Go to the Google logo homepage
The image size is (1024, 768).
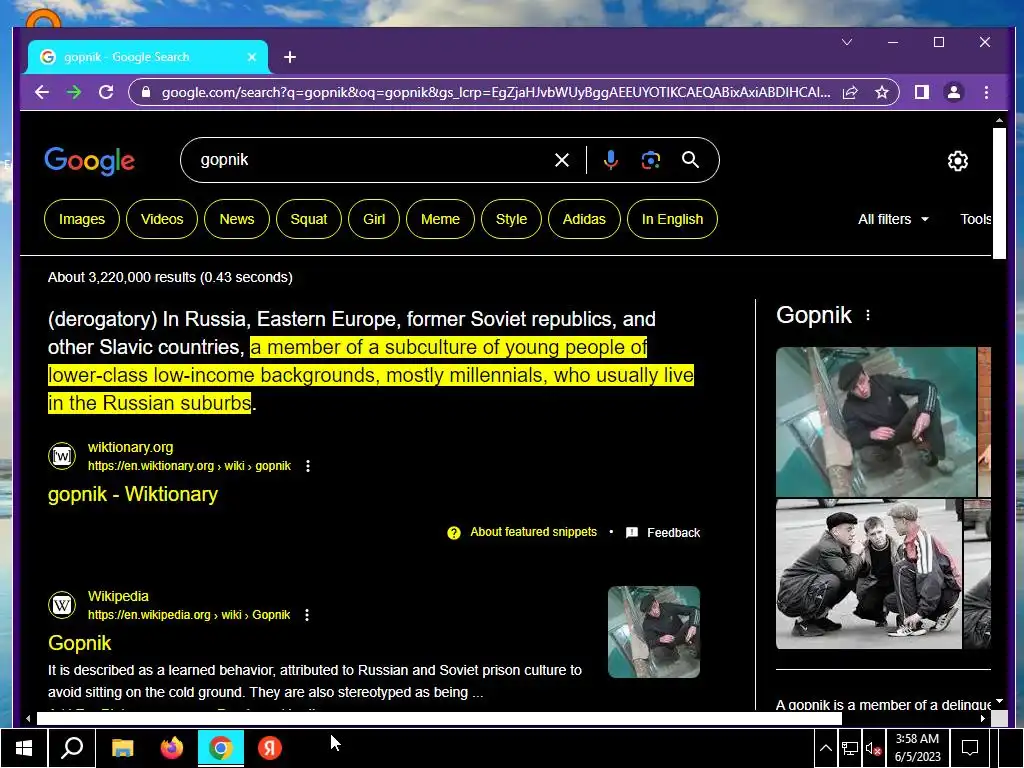[x=89, y=161]
